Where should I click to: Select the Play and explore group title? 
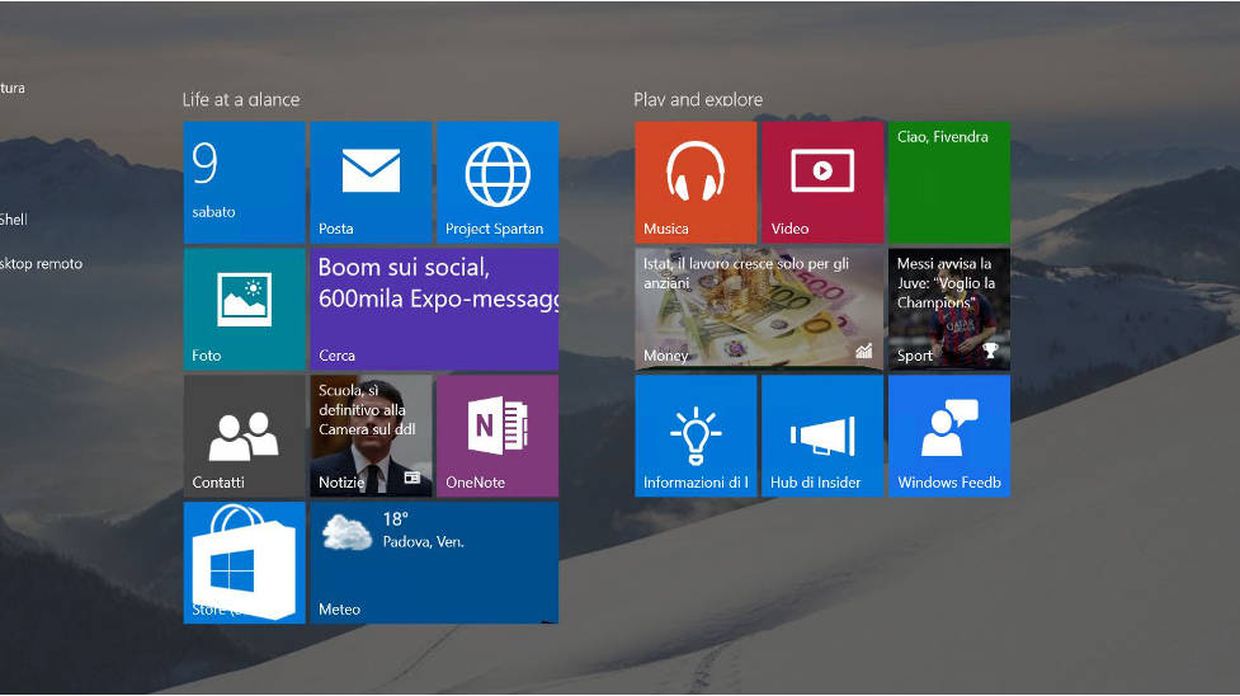698,99
